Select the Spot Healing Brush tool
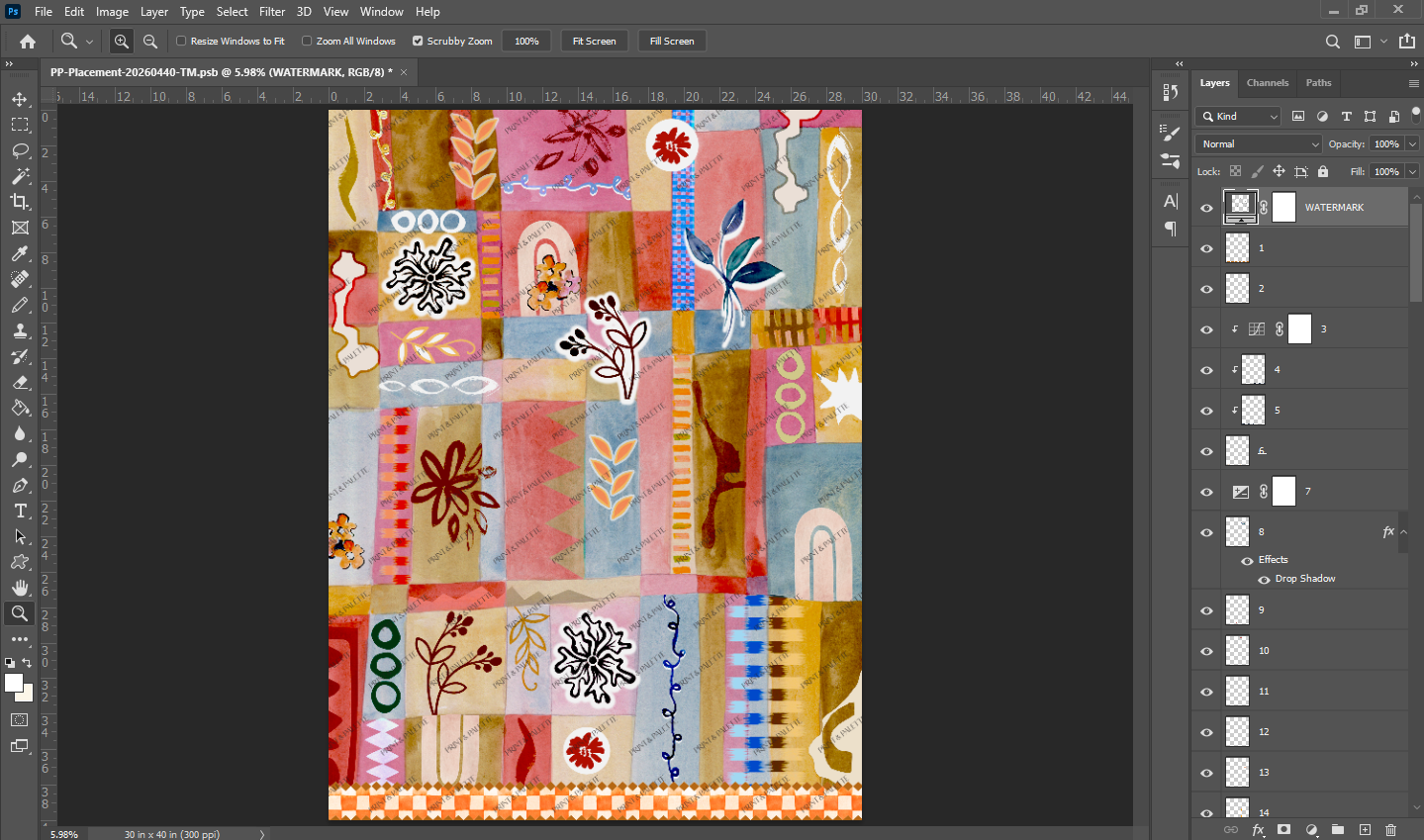Viewport: 1424px width, 840px height. coord(20,279)
